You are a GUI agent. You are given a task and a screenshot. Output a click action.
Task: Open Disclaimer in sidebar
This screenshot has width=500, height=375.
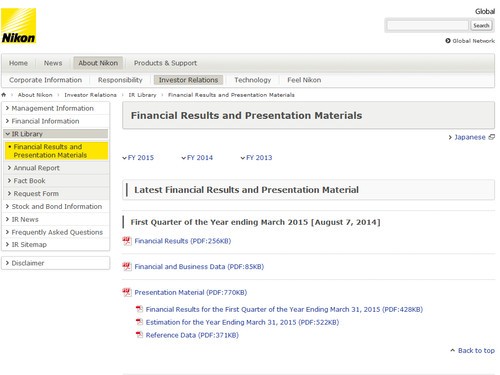(x=56, y=263)
